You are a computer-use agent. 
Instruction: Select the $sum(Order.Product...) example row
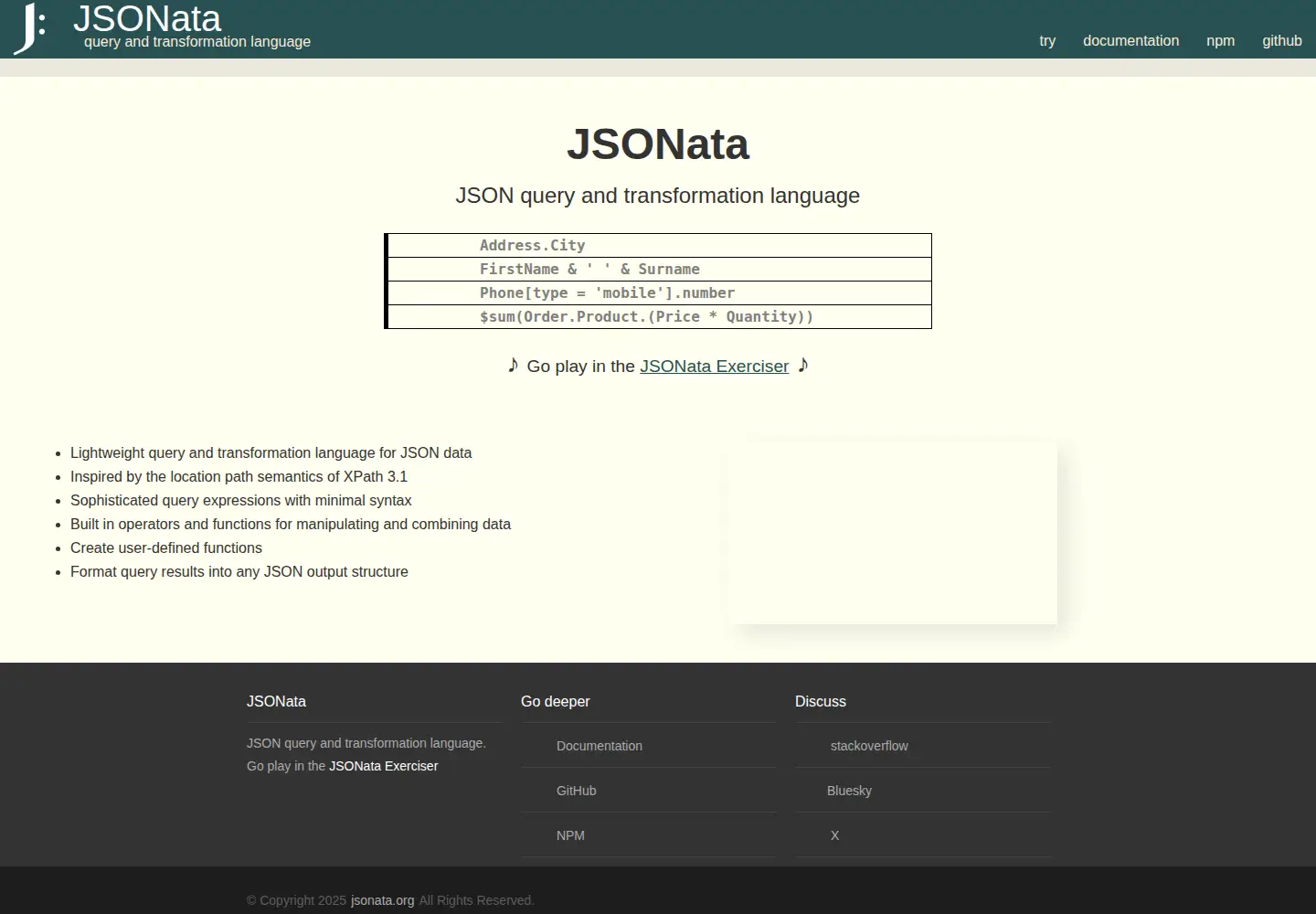659,316
